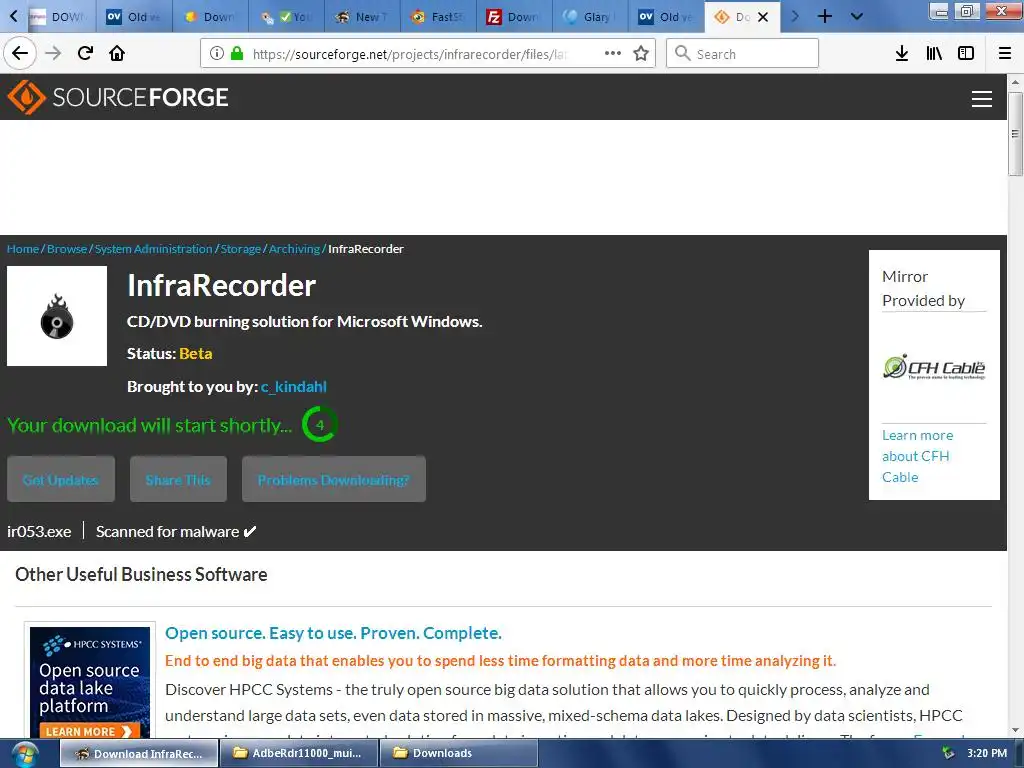Screen dimensions: 1024x768
Task: Click the download countdown circle
Action: (x=319, y=424)
